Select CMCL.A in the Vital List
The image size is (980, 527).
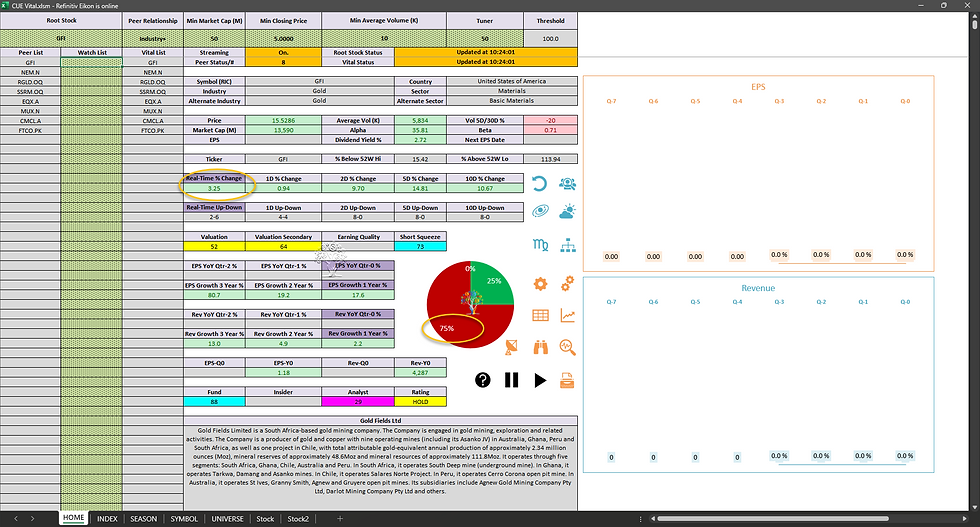[152, 121]
